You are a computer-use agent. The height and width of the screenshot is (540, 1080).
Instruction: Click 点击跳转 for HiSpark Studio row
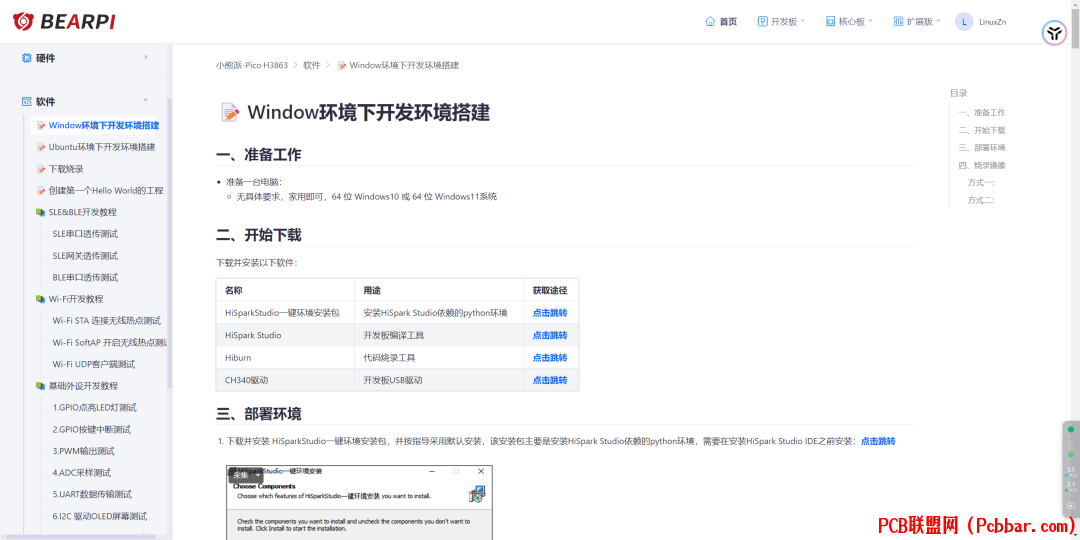click(x=550, y=335)
